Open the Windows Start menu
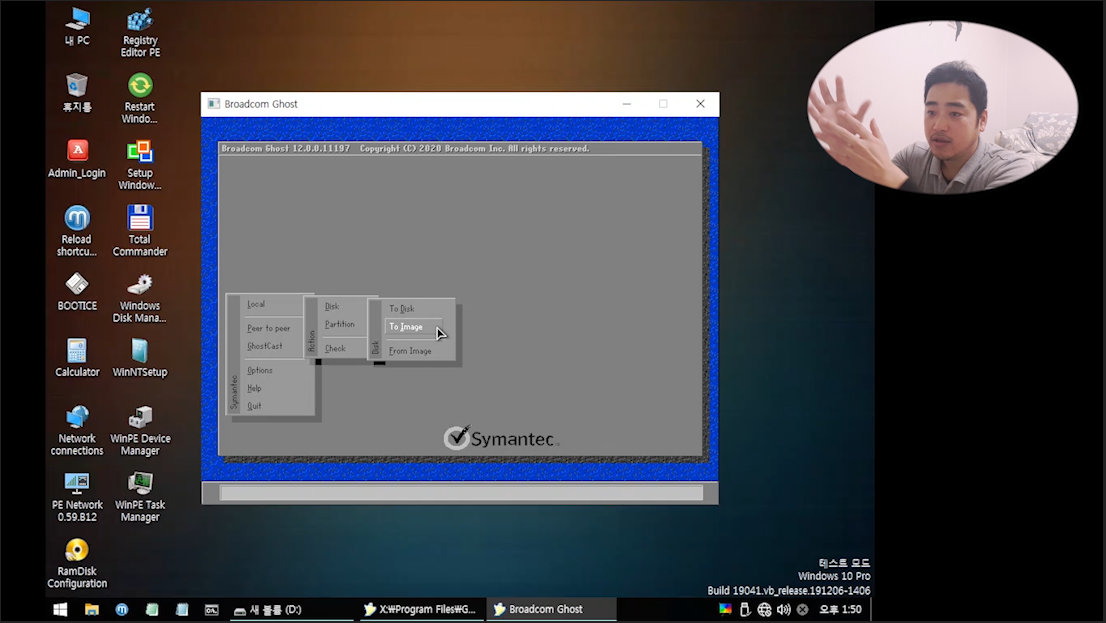The width and height of the screenshot is (1106, 623). (x=60, y=610)
